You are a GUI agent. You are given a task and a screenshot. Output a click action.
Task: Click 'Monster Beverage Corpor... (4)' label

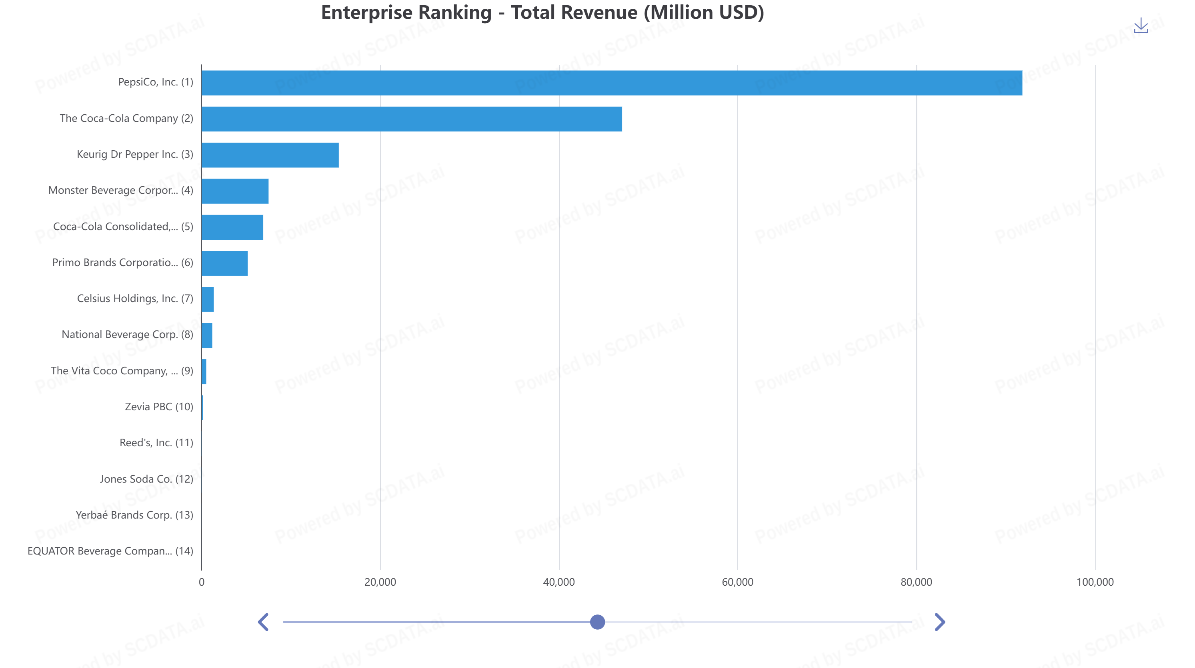pyautogui.click(x=120, y=190)
